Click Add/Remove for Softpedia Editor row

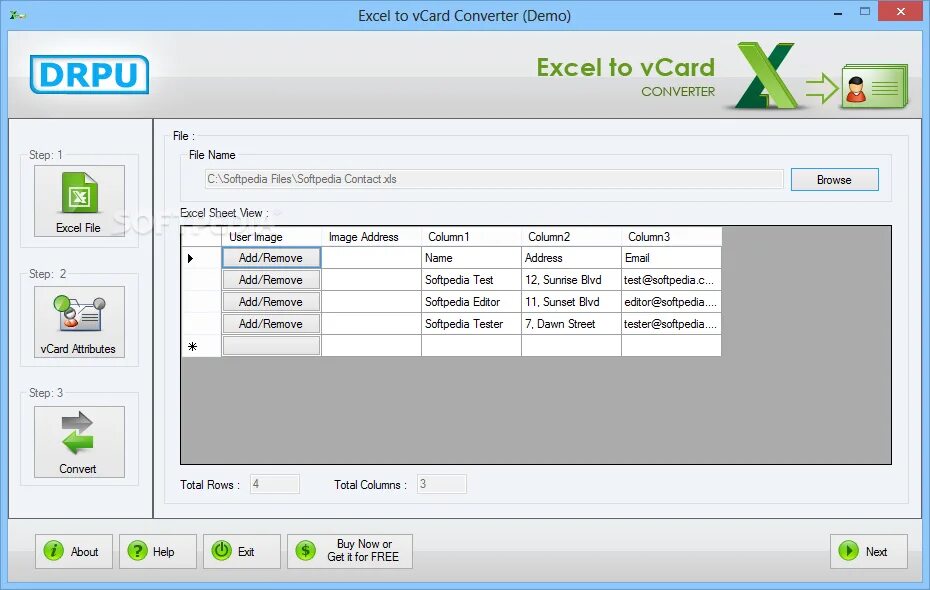point(271,302)
